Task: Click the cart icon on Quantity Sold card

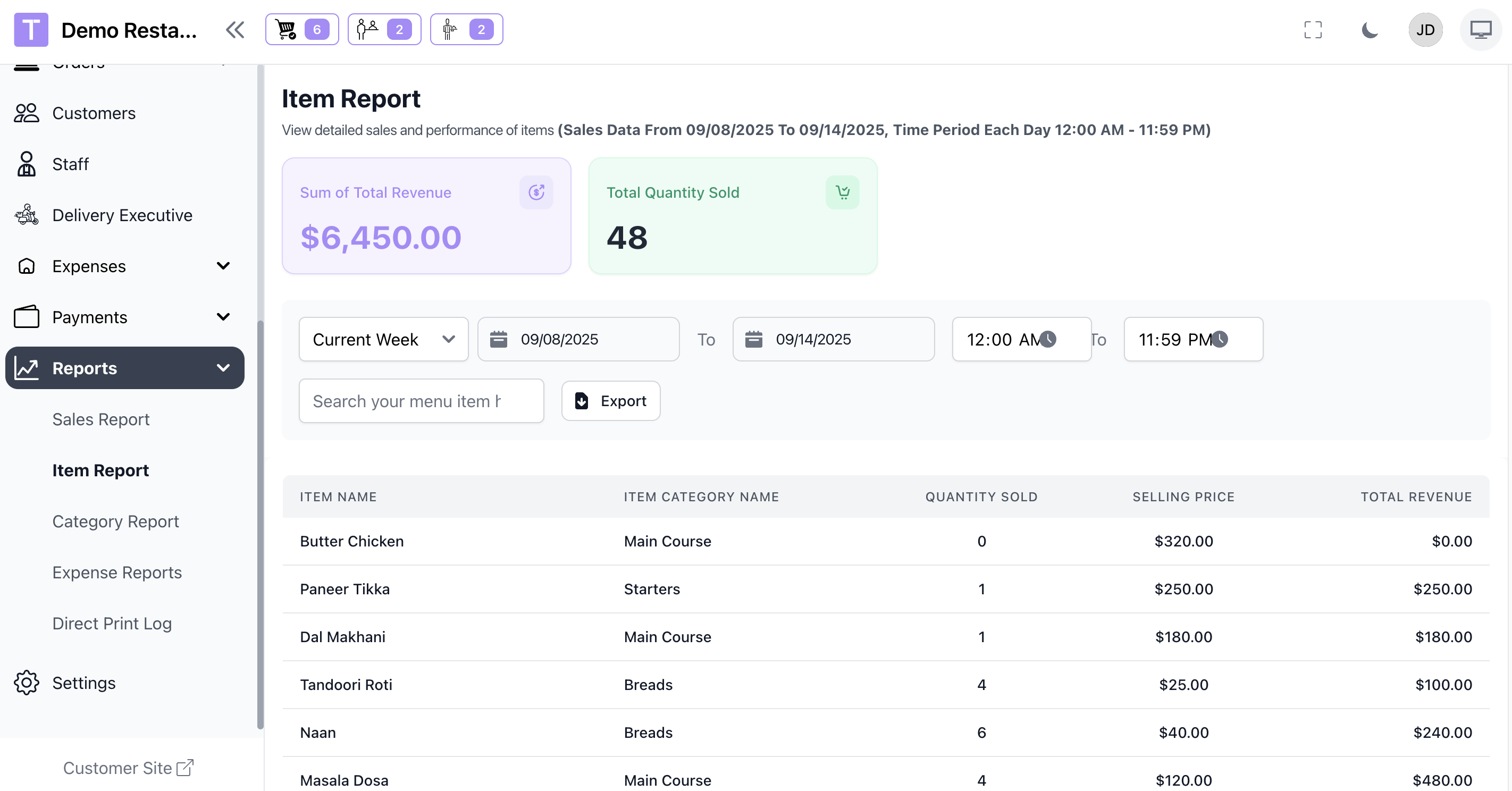Action: [x=842, y=192]
